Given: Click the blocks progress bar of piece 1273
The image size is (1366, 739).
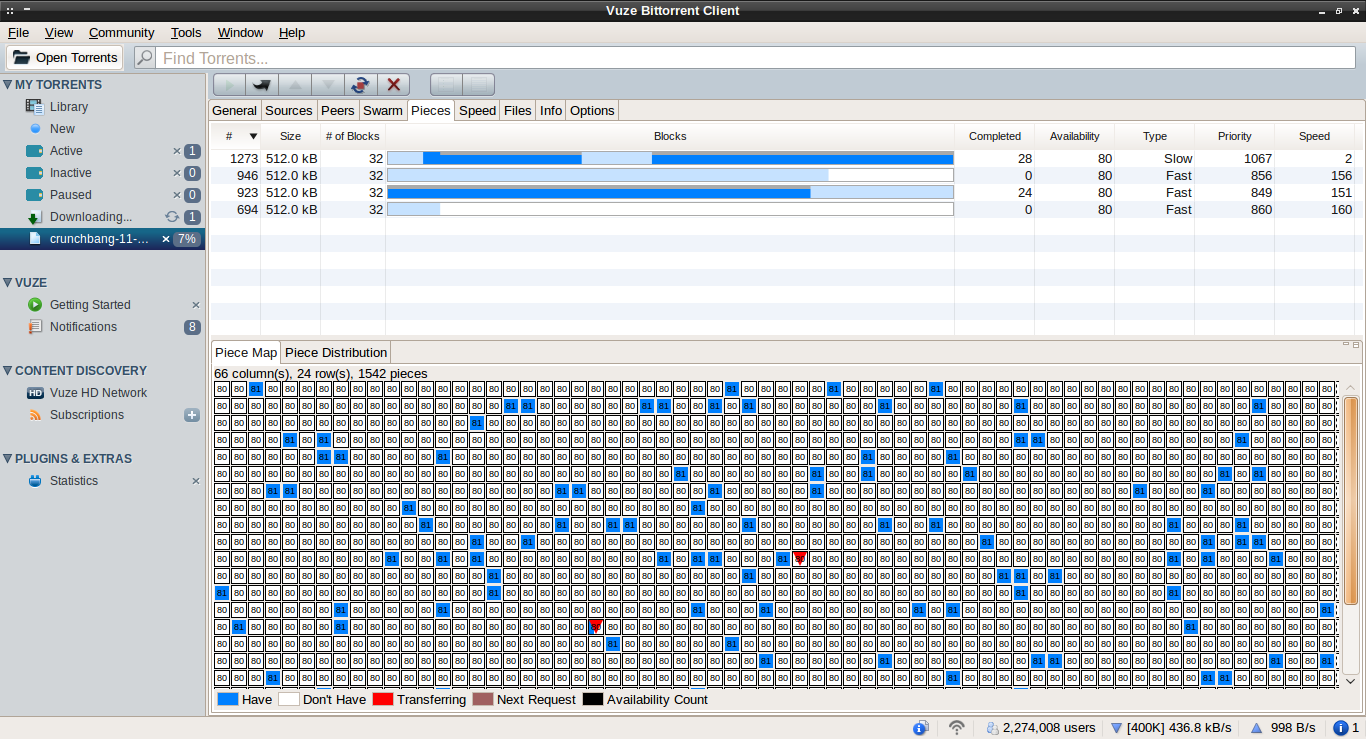Looking at the screenshot, I should click(x=670, y=158).
